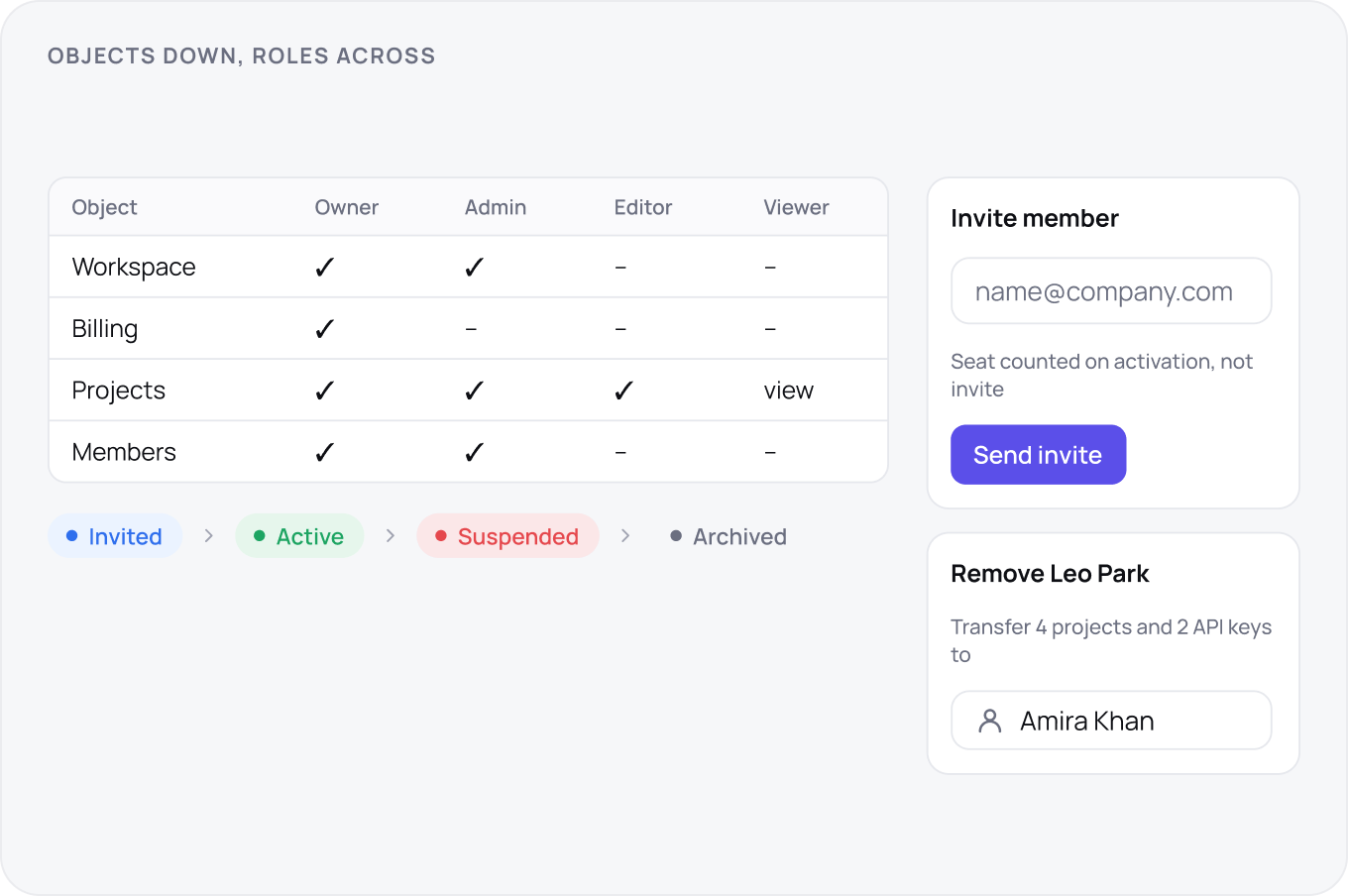1348x896 pixels.
Task: Click the Admin dash in Billing row
Action: [471, 329]
